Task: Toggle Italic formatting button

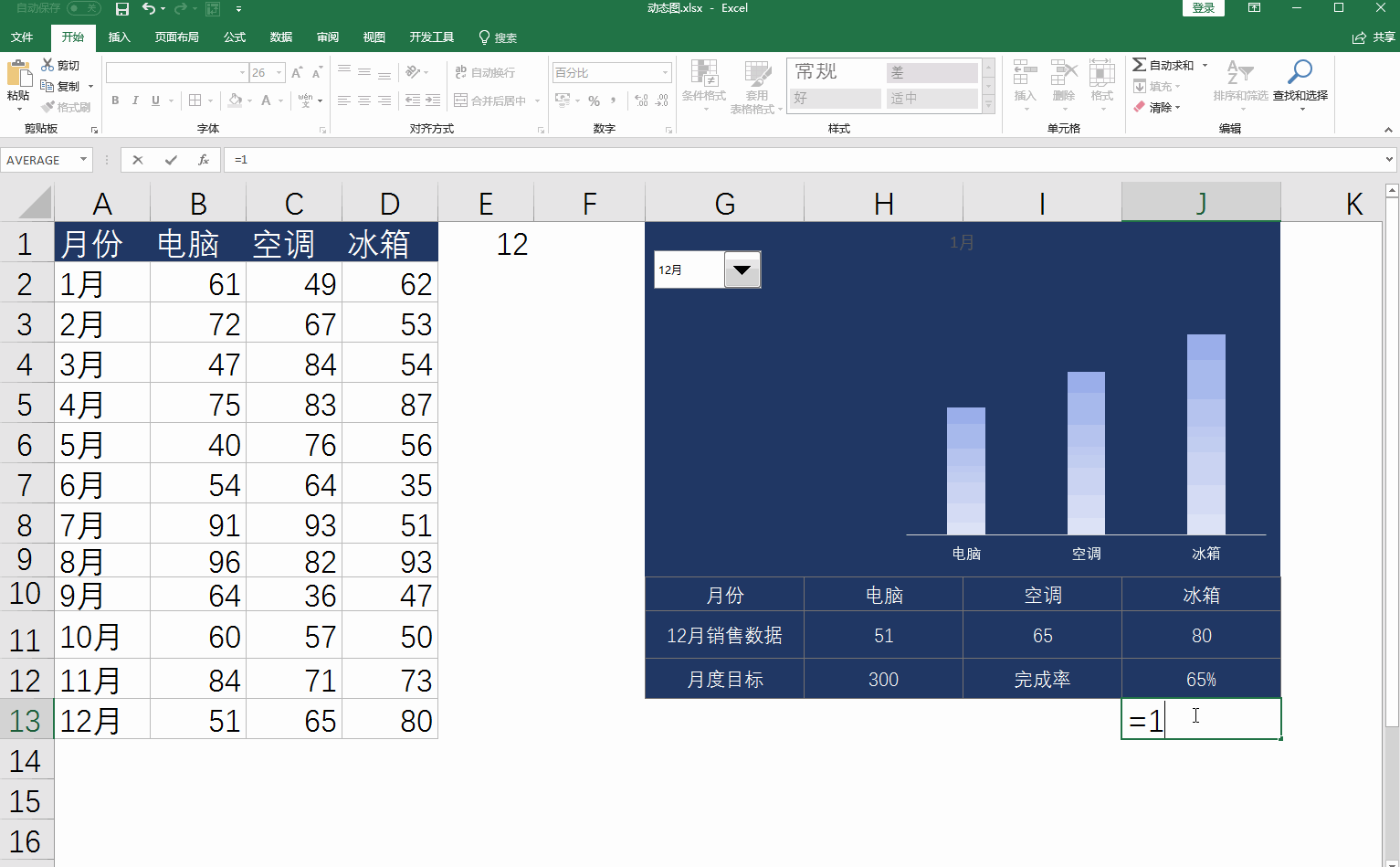Action: pyautogui.click(x=135, y=100)
